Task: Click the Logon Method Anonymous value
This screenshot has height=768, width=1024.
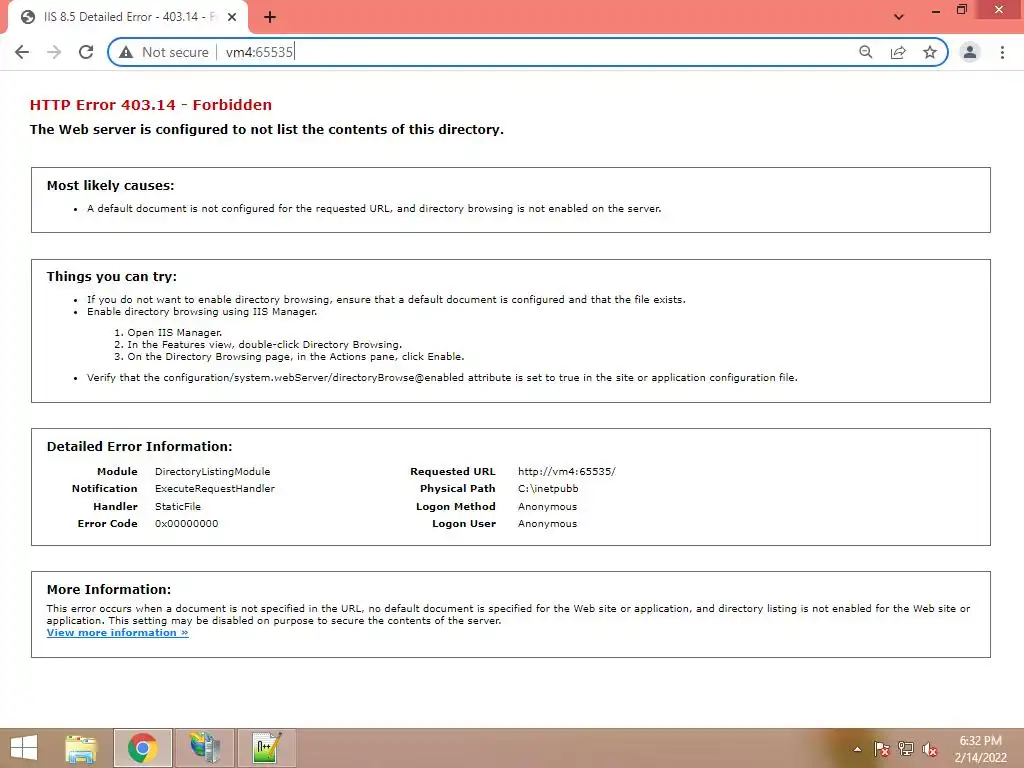Action: coord(547,506)
